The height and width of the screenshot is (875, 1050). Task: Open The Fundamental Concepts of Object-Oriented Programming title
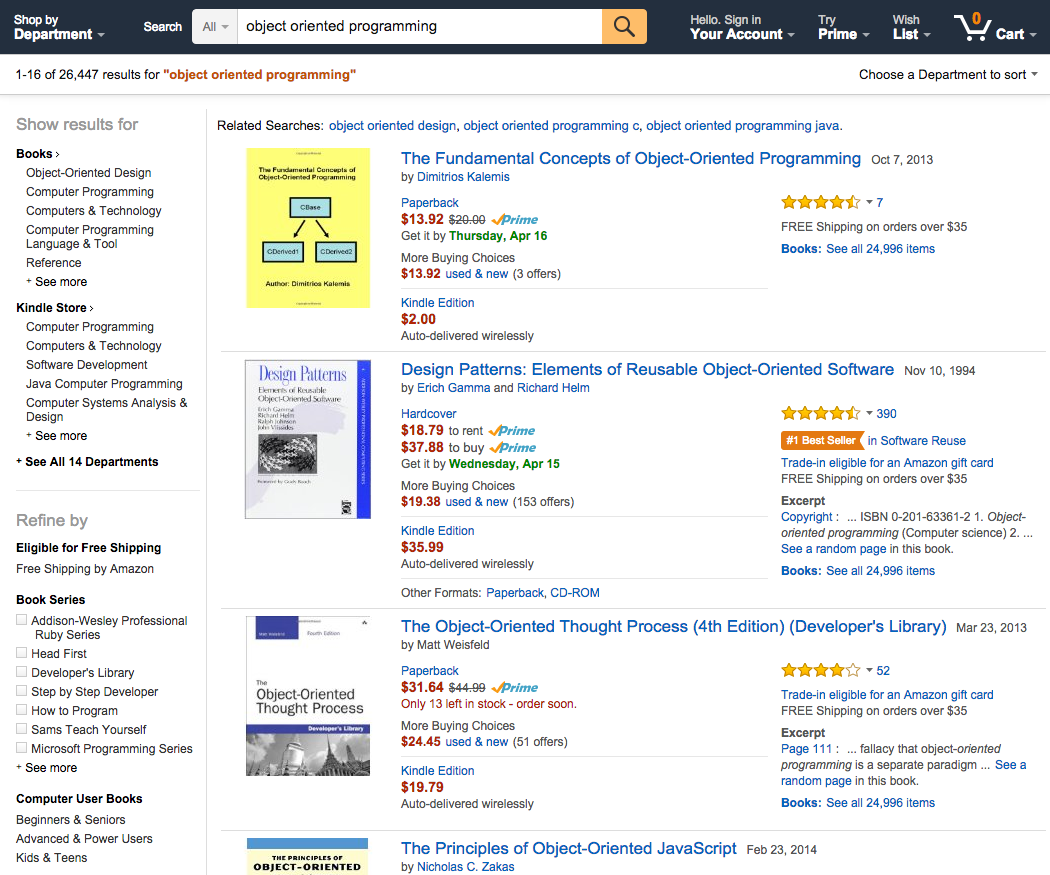(630, 159)
